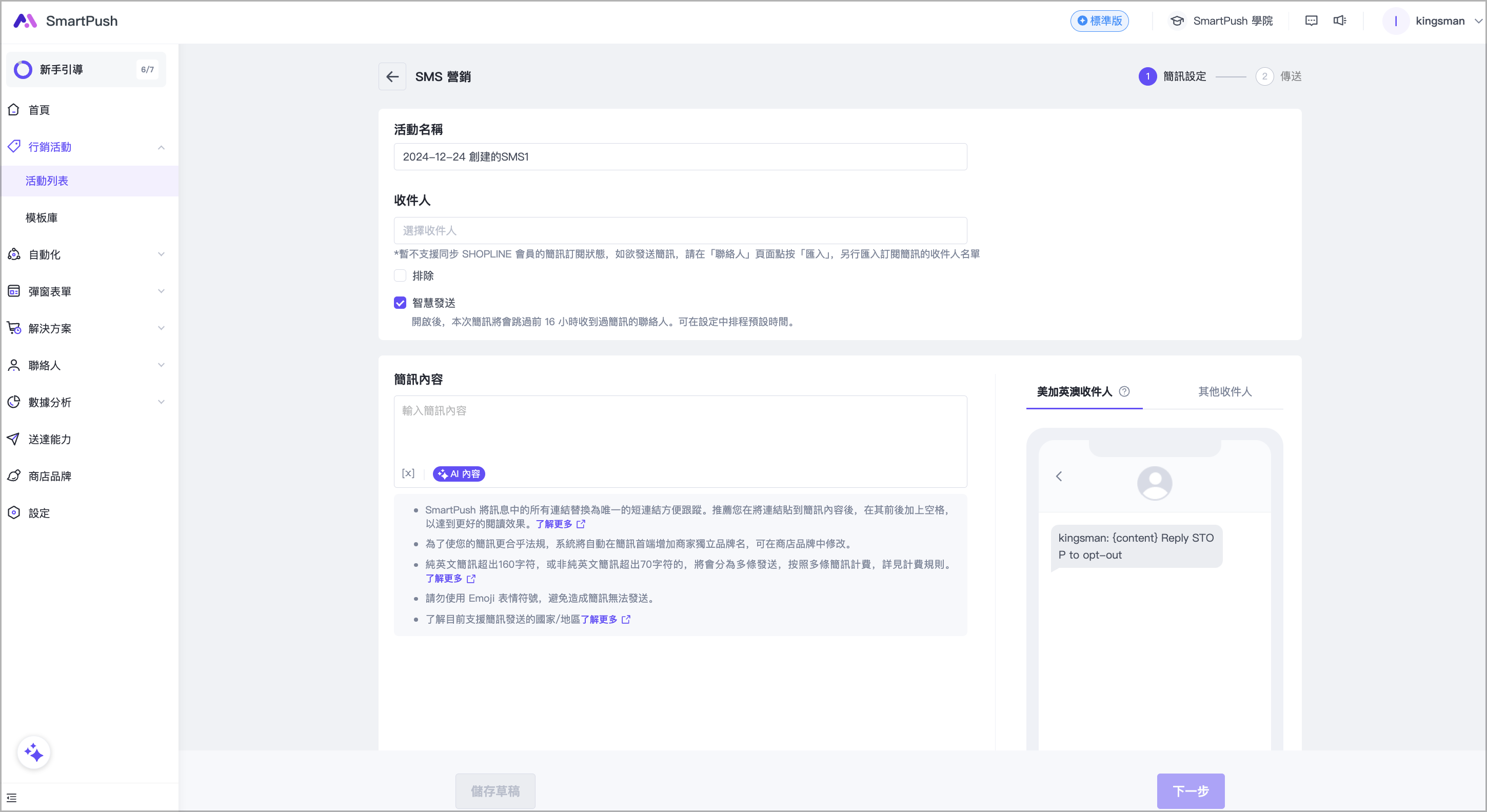Click the back chevron in phone preview
Viewport: 1487px width, 812px height.
(x=1059, y=476)
